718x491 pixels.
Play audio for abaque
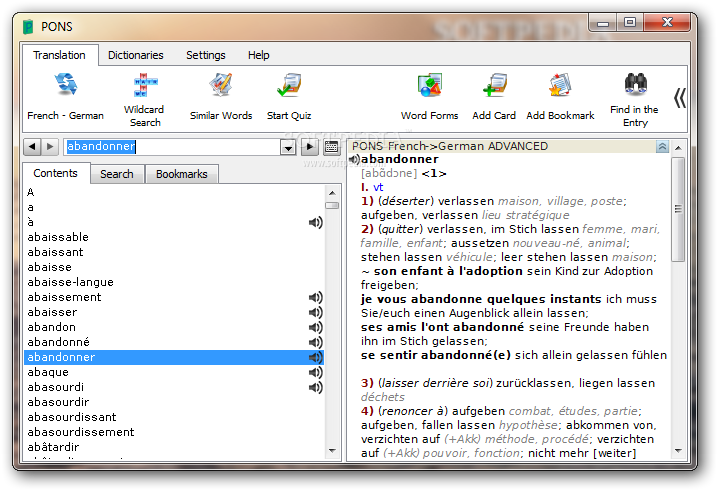point(315,372)
